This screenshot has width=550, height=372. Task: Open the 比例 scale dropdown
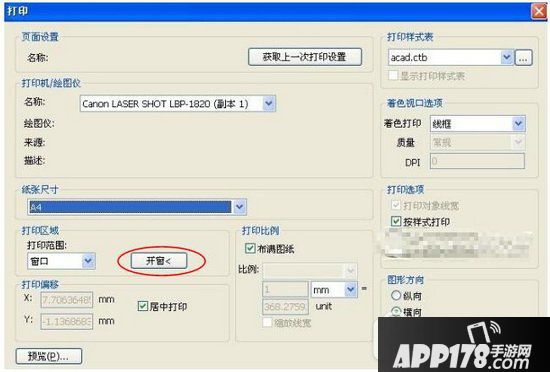[x=310, y=271]
